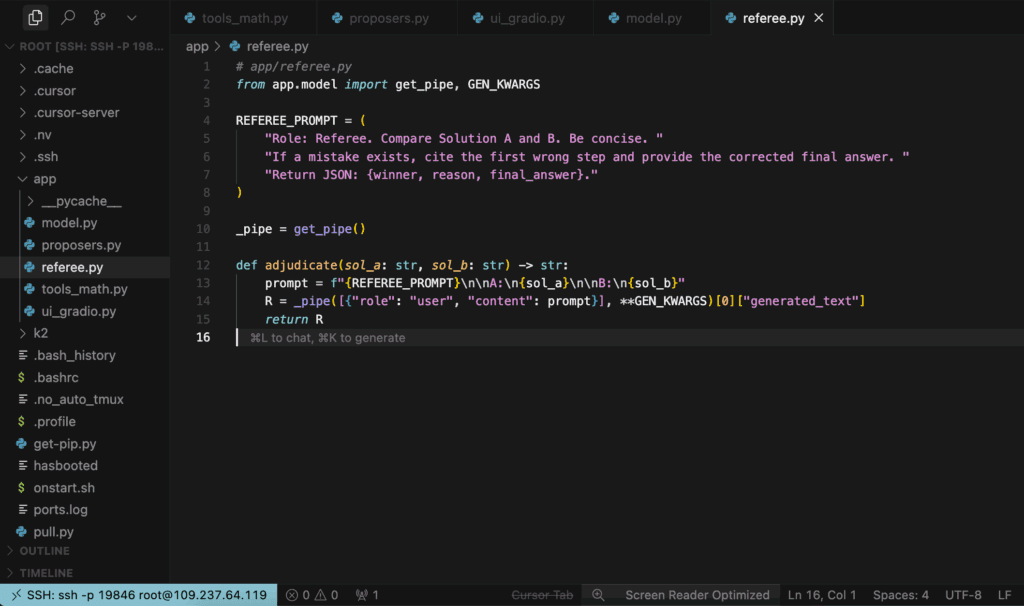Expand the TIMELINE section
Viewport: 1024px width, 606px height.
pyautogui.click(x=46, y=573)
